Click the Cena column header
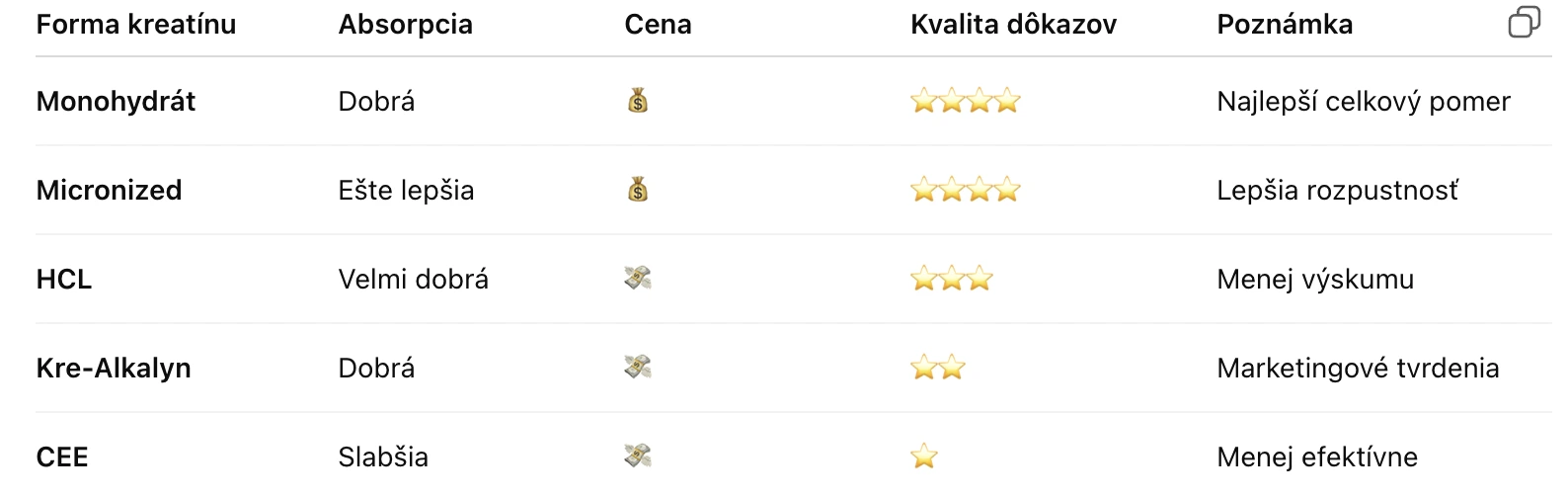This screenshot has height=498, width=1568. pos(658,25)
